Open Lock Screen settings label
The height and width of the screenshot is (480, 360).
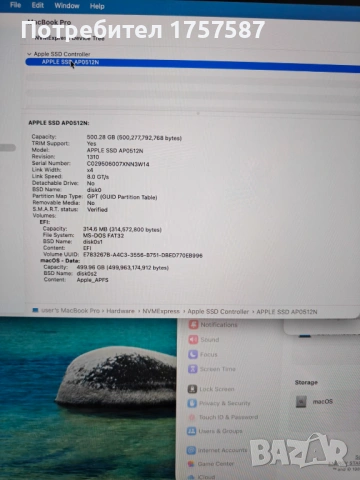coord(217,389)
